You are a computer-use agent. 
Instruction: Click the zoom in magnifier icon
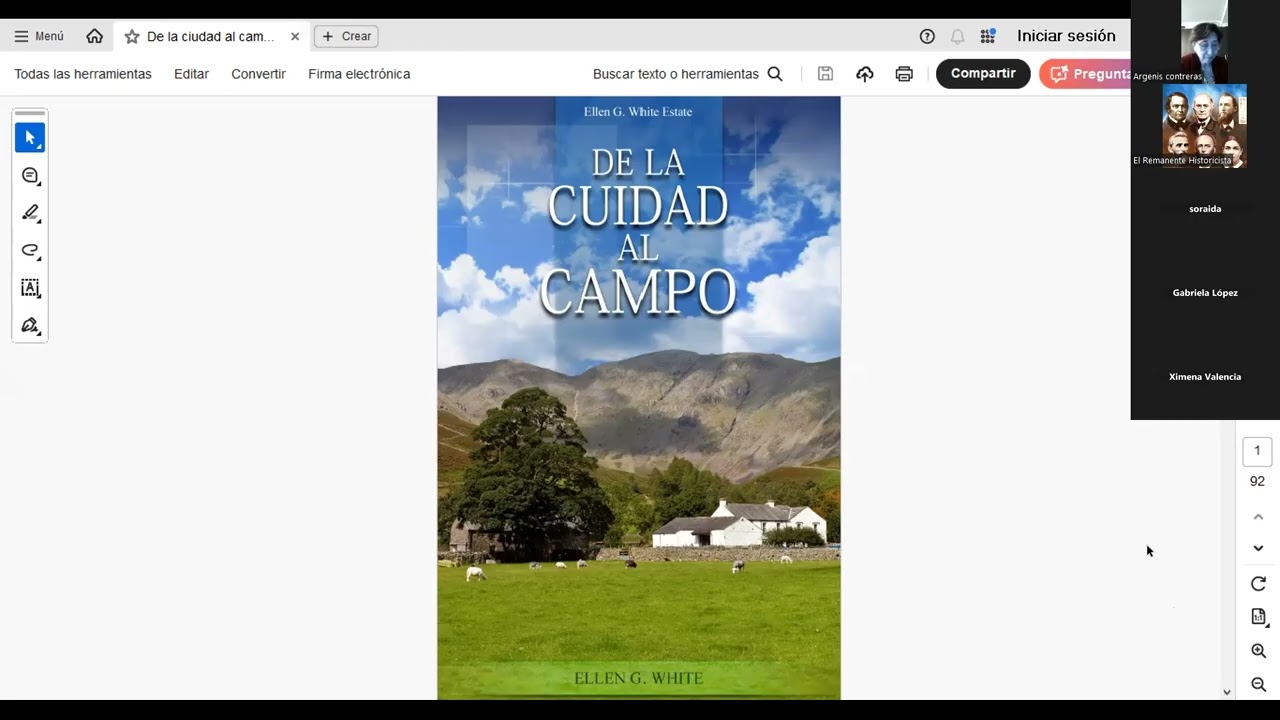[1258, 651]
